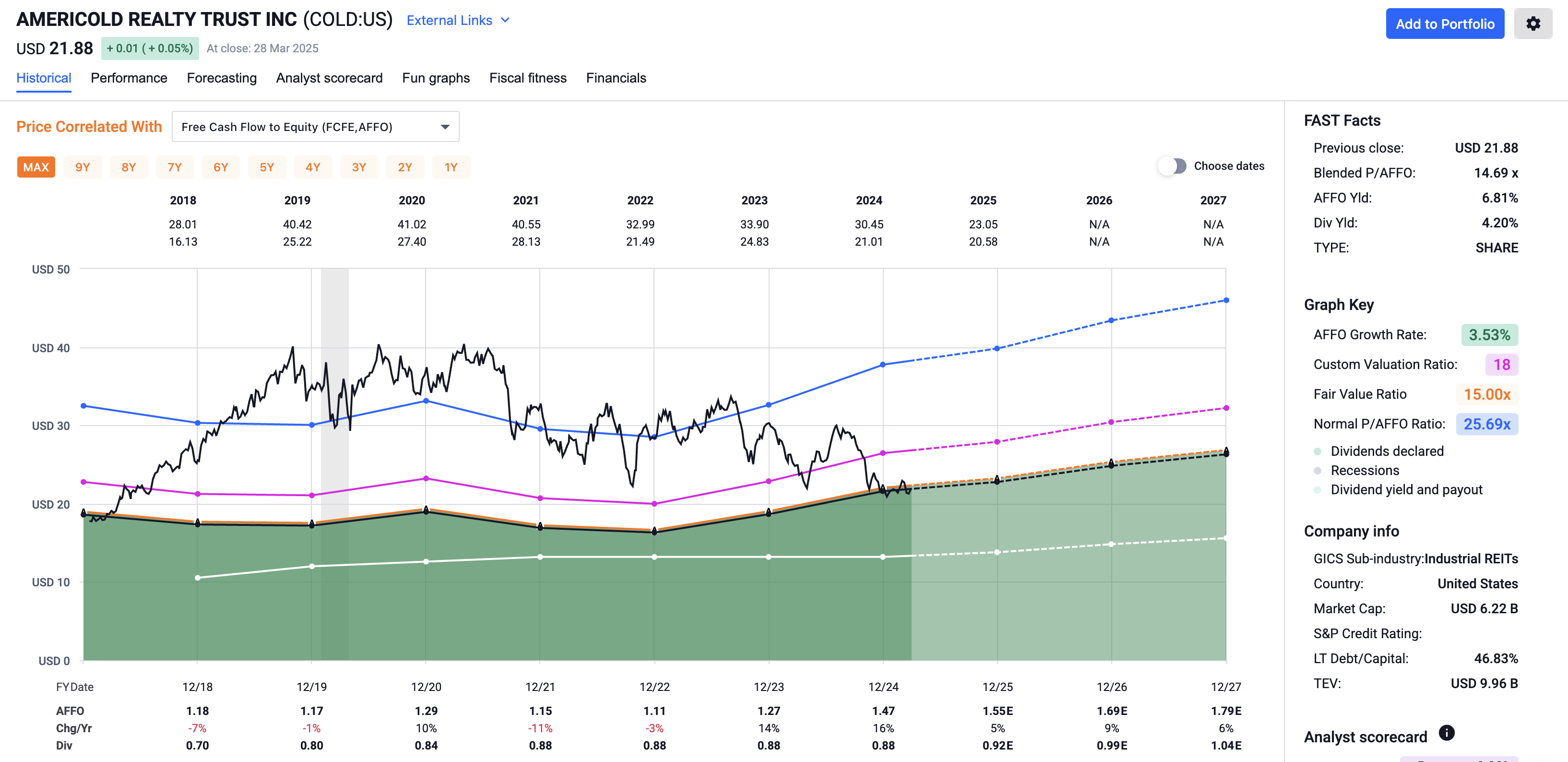Click the Normal P/AFFO Ratio 25.69x badge
Viewport: 1568px width, 762px height.
(x=1487, y=424)
